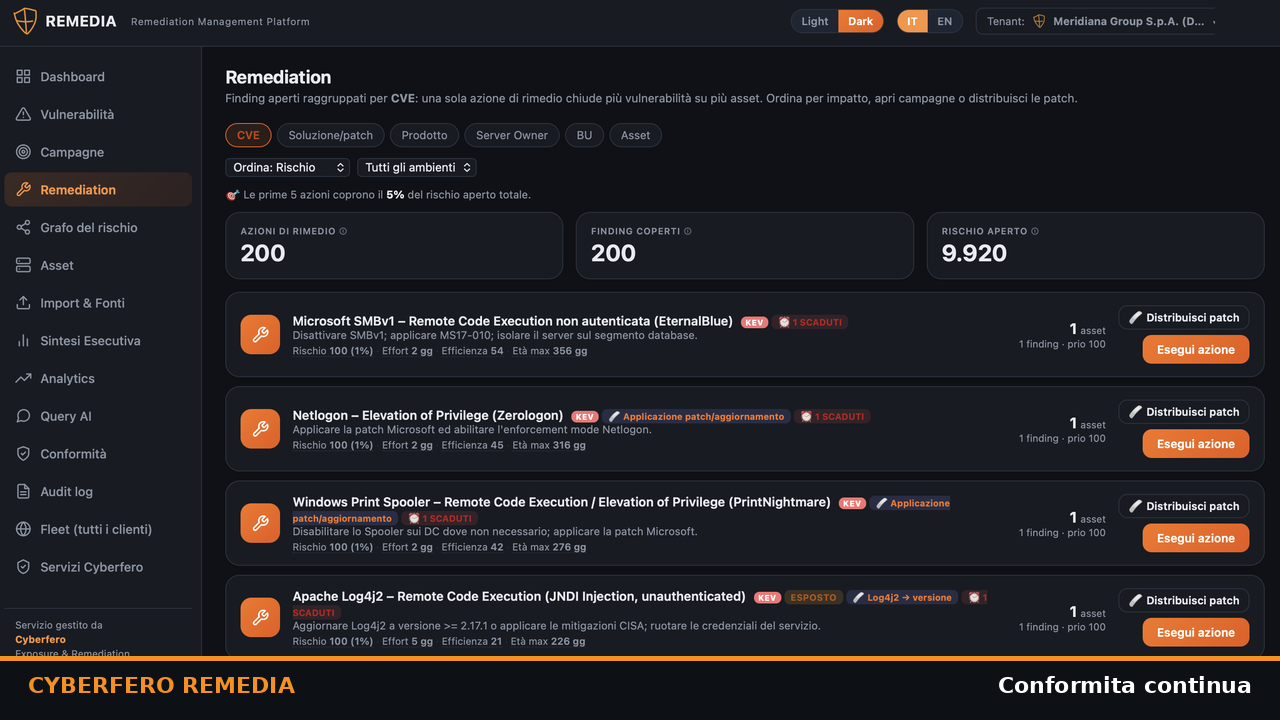Click the KEV badge on the Zerologon card
Screen dimensions: 1280x720
pos(585,416)
